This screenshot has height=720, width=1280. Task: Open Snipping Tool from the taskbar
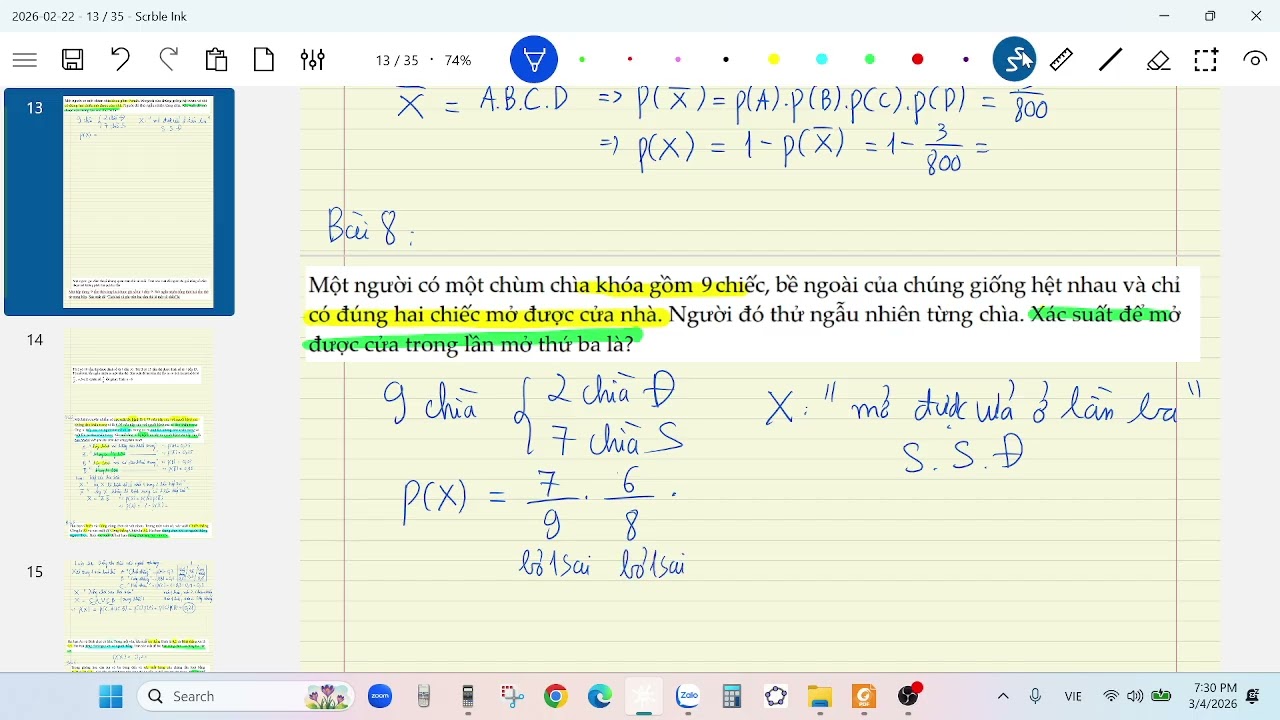point(512,696)
